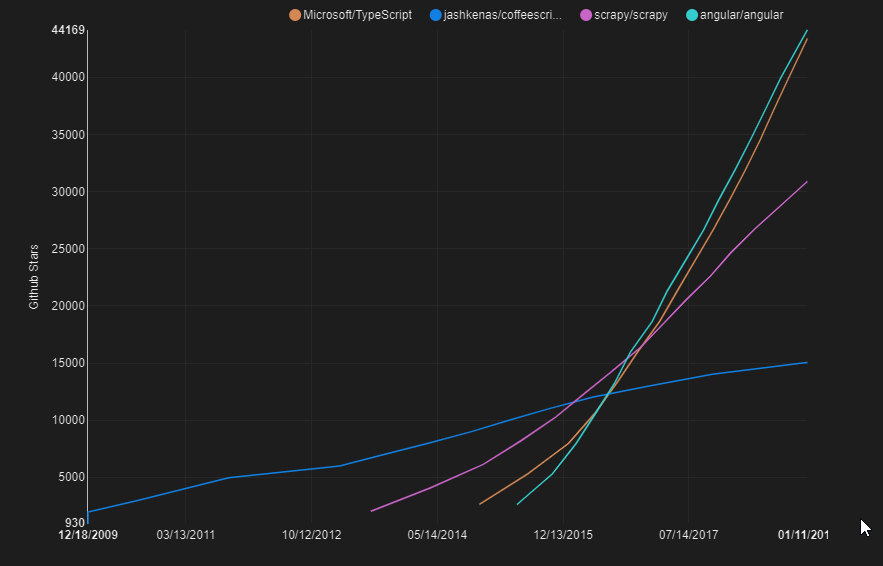Click the 15000 y-axis tick label
This screenshot has width=883, height=566.
[x=67, y=363]
